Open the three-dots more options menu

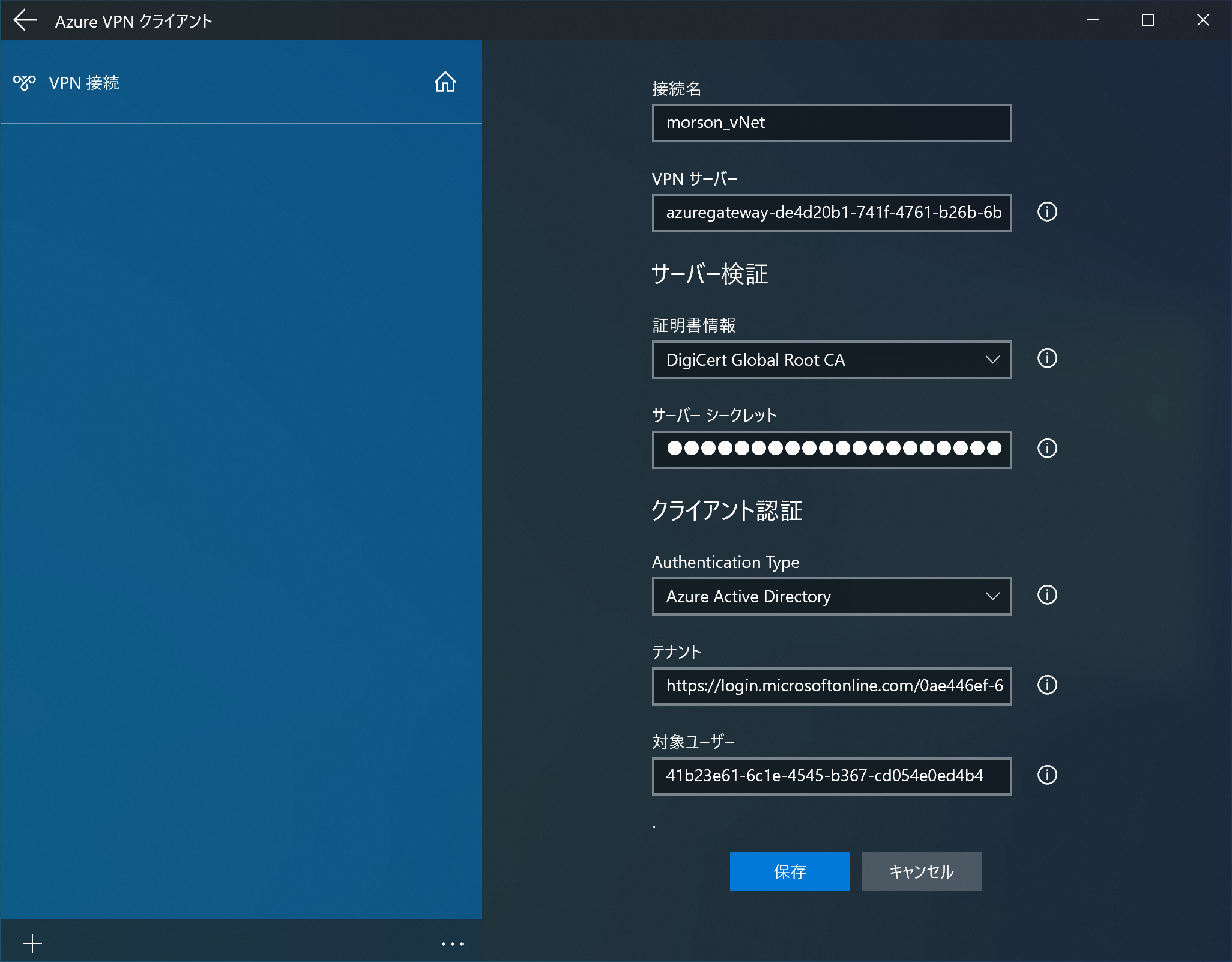pyautogui.click(x=452, y=944)
